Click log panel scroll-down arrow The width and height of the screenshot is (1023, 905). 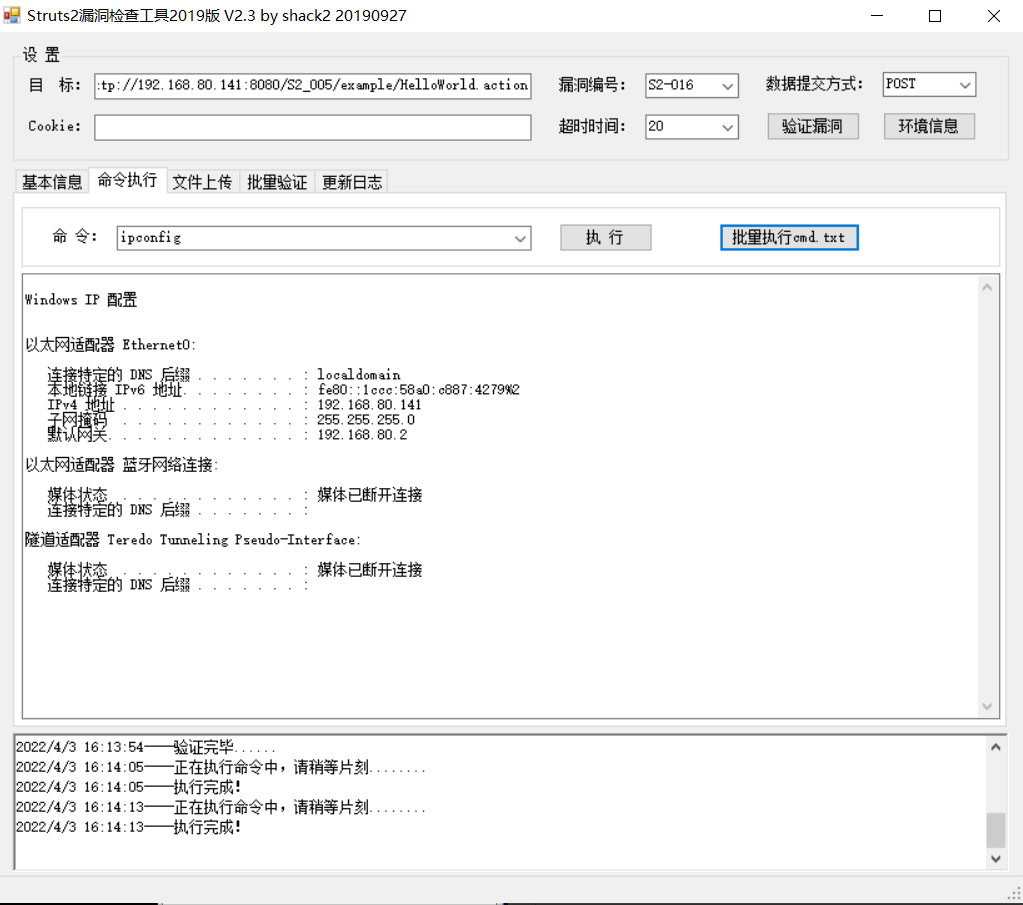996,859
